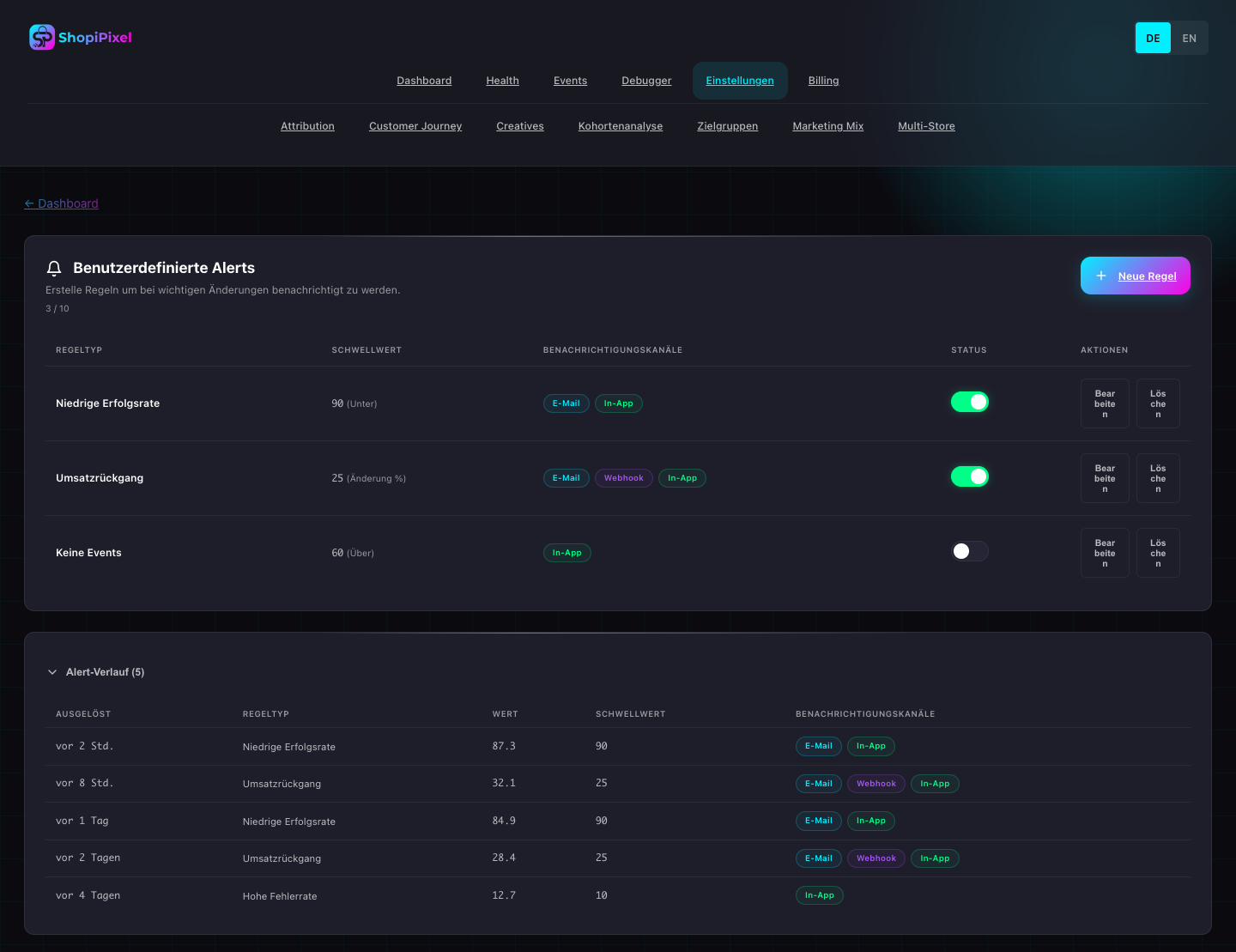This screenshot has height=952, width=1236.
Task: Click the bell icon beside Benutzerdefinierte Alerts
Action: [54, 269]
